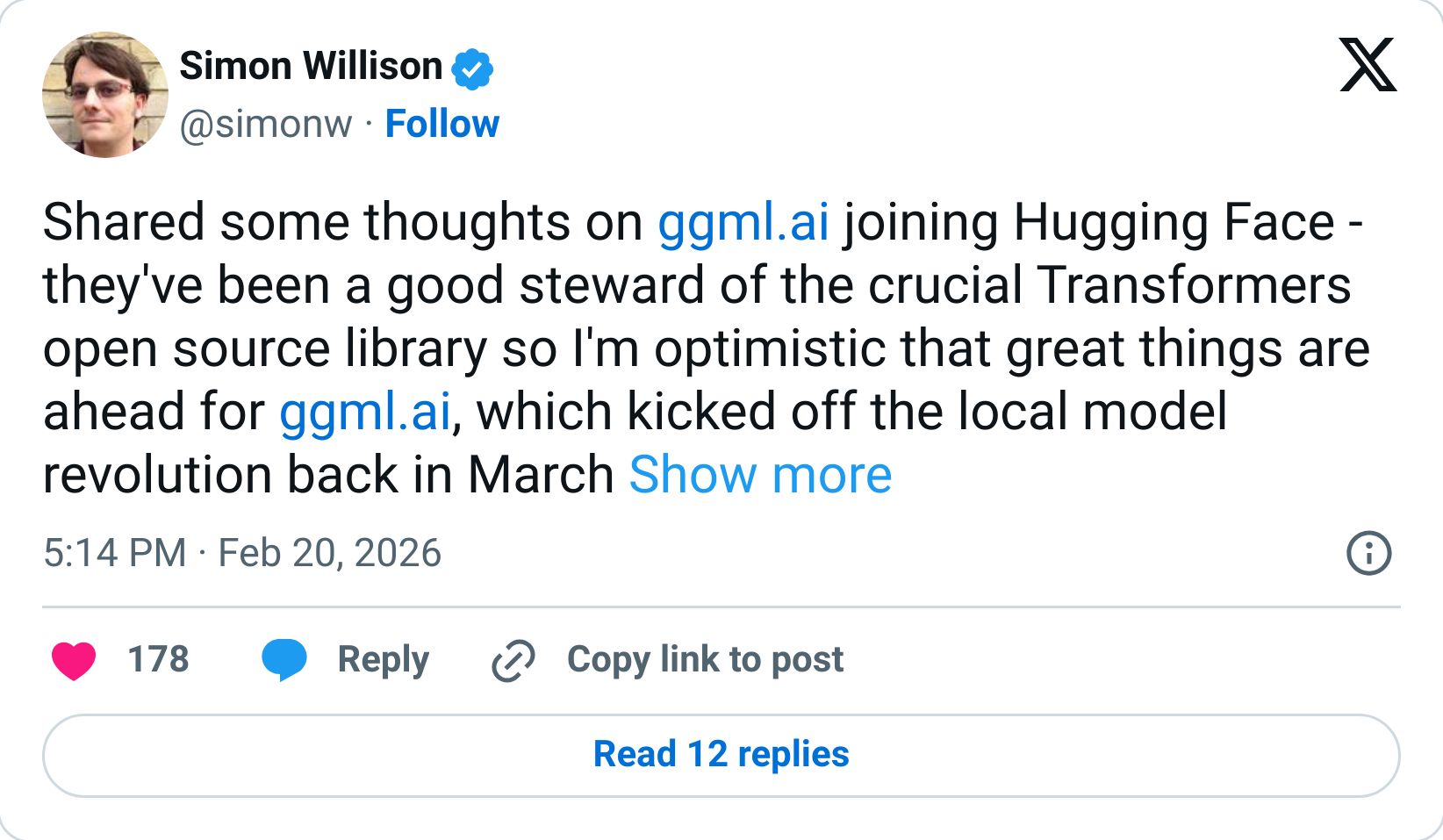
Task: Click the Reply text label
Action: click(x=384, y=659)
